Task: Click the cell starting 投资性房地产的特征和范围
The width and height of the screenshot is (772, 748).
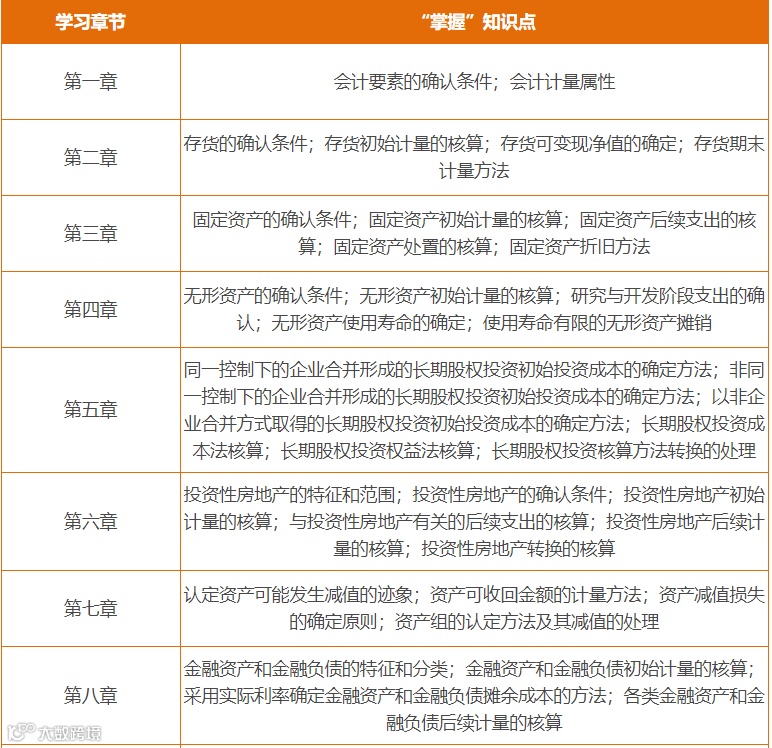Action: [475, 521]
